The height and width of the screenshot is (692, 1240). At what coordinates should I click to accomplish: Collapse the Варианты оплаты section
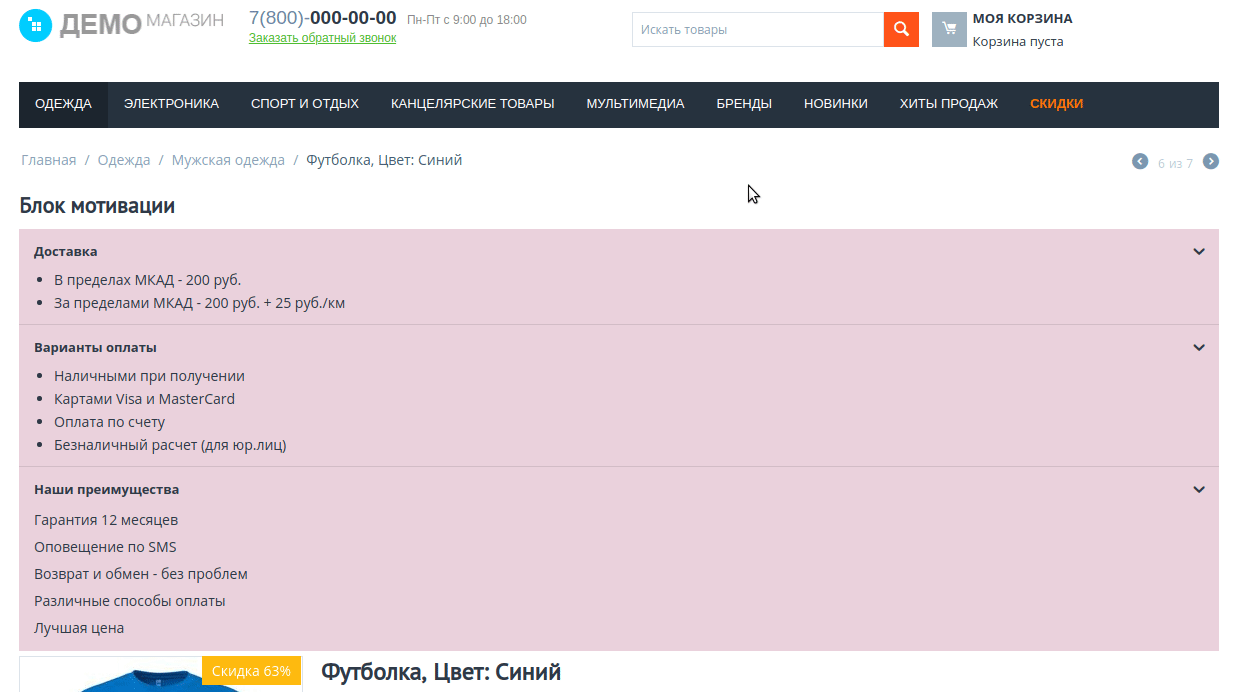pos(1197,347)
